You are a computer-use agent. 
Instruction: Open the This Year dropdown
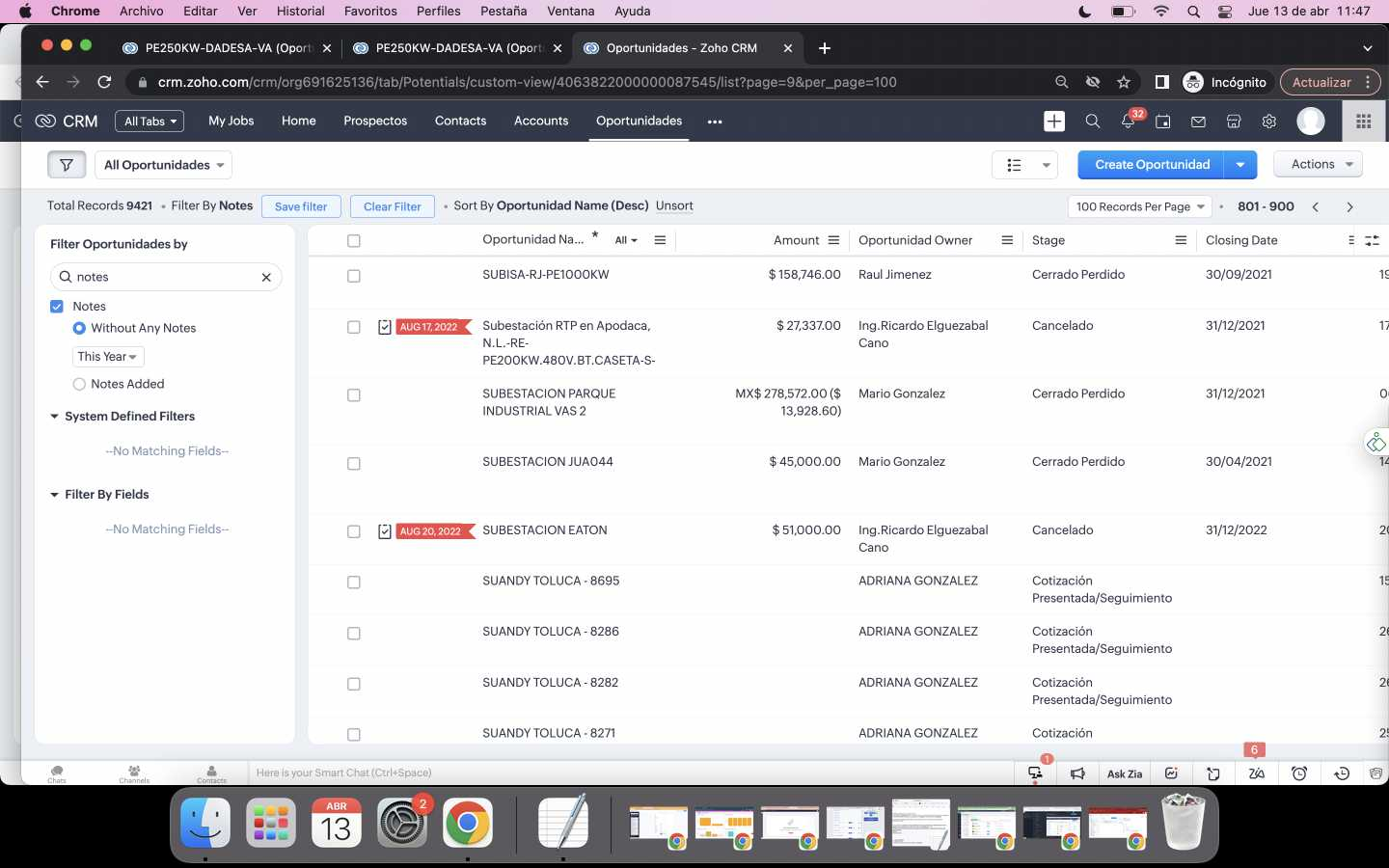point(107,357)
